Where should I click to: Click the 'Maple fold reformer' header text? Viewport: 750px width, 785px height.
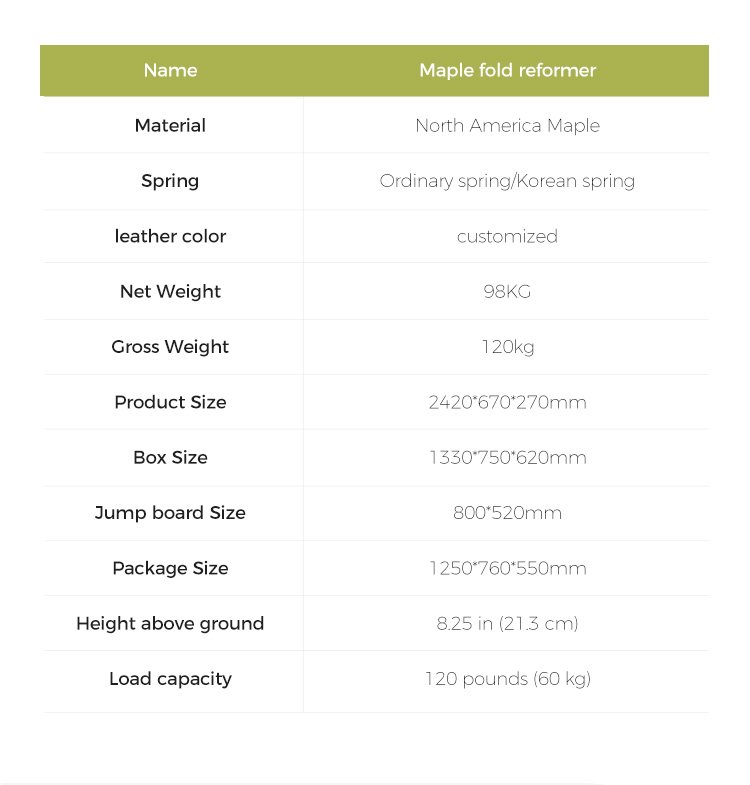click(x=507, y=70)
